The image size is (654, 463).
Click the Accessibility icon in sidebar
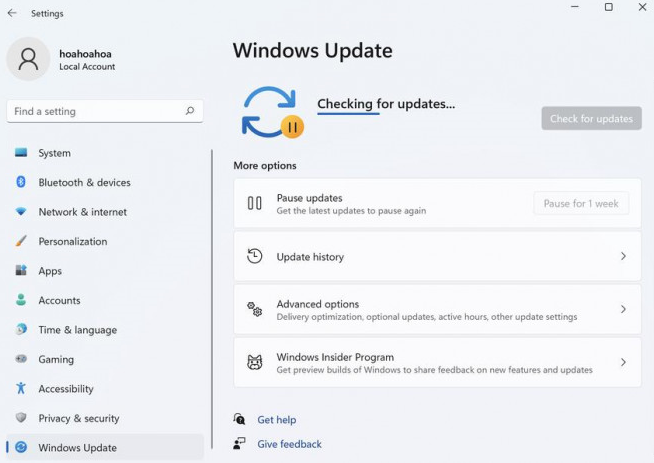(x=21, y=388)
